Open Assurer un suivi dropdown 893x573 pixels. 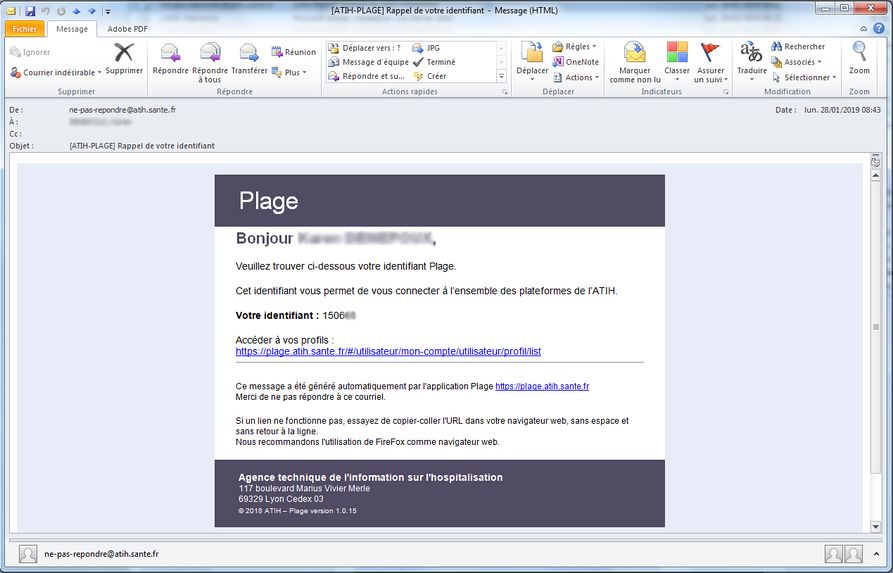pos(711,63)
